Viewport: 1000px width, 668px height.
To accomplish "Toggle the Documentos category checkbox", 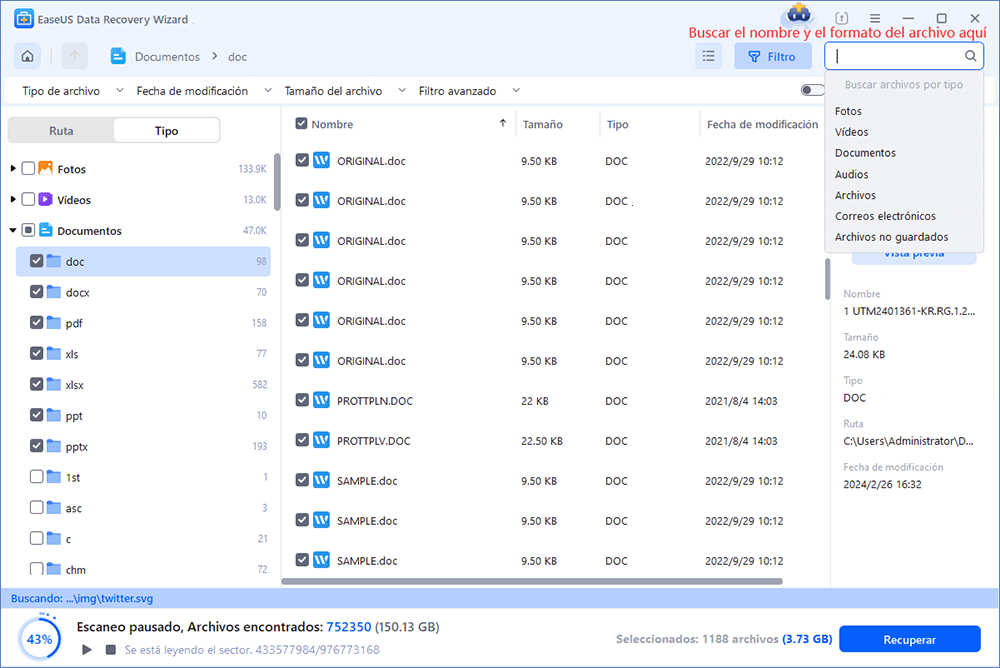I will pos(28,230).
